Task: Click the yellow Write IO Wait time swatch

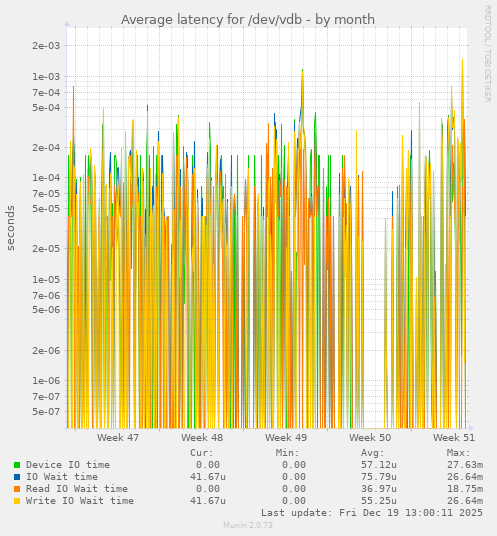Action: (17, 501)
